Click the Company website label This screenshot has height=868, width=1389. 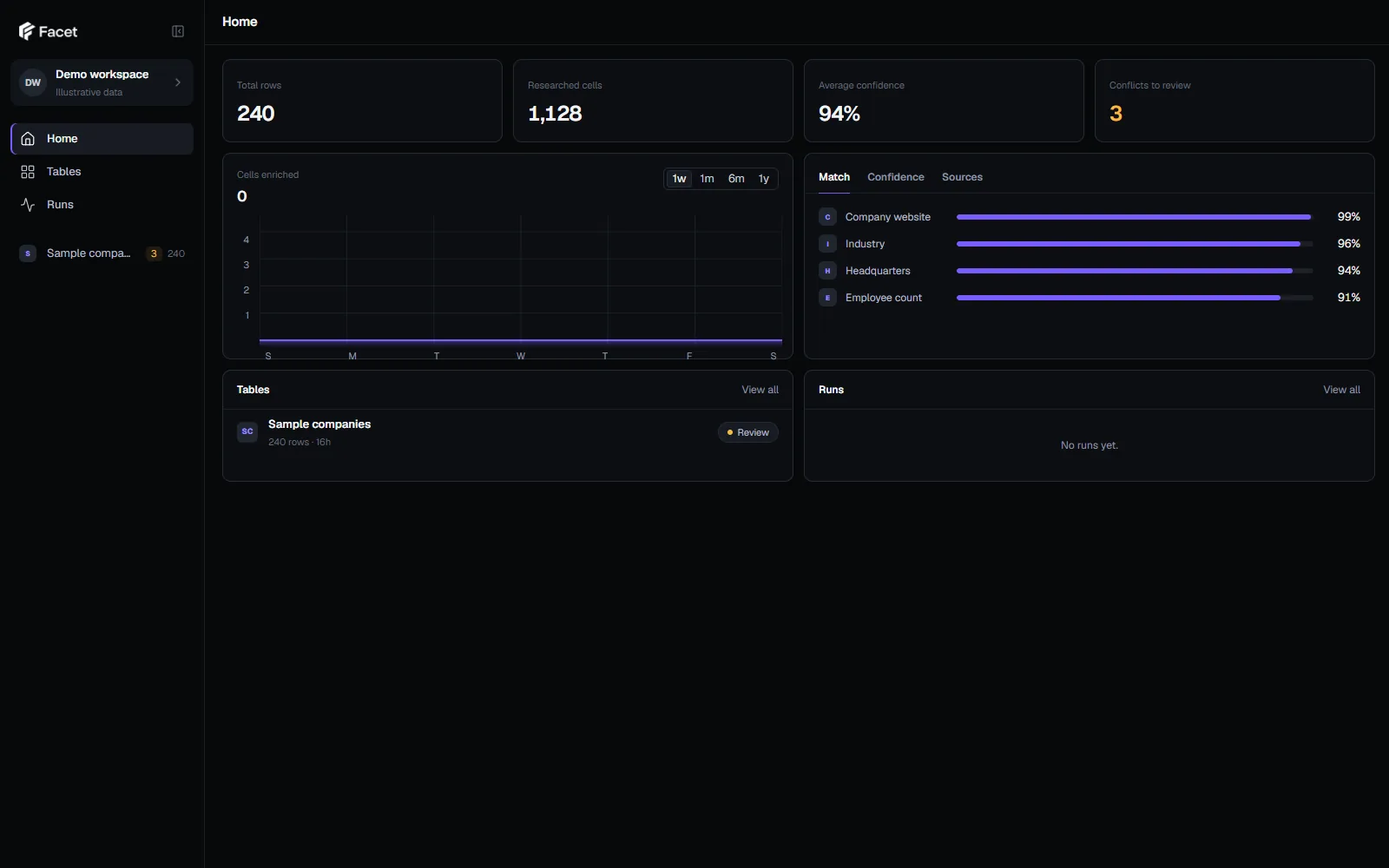[888, 217]
